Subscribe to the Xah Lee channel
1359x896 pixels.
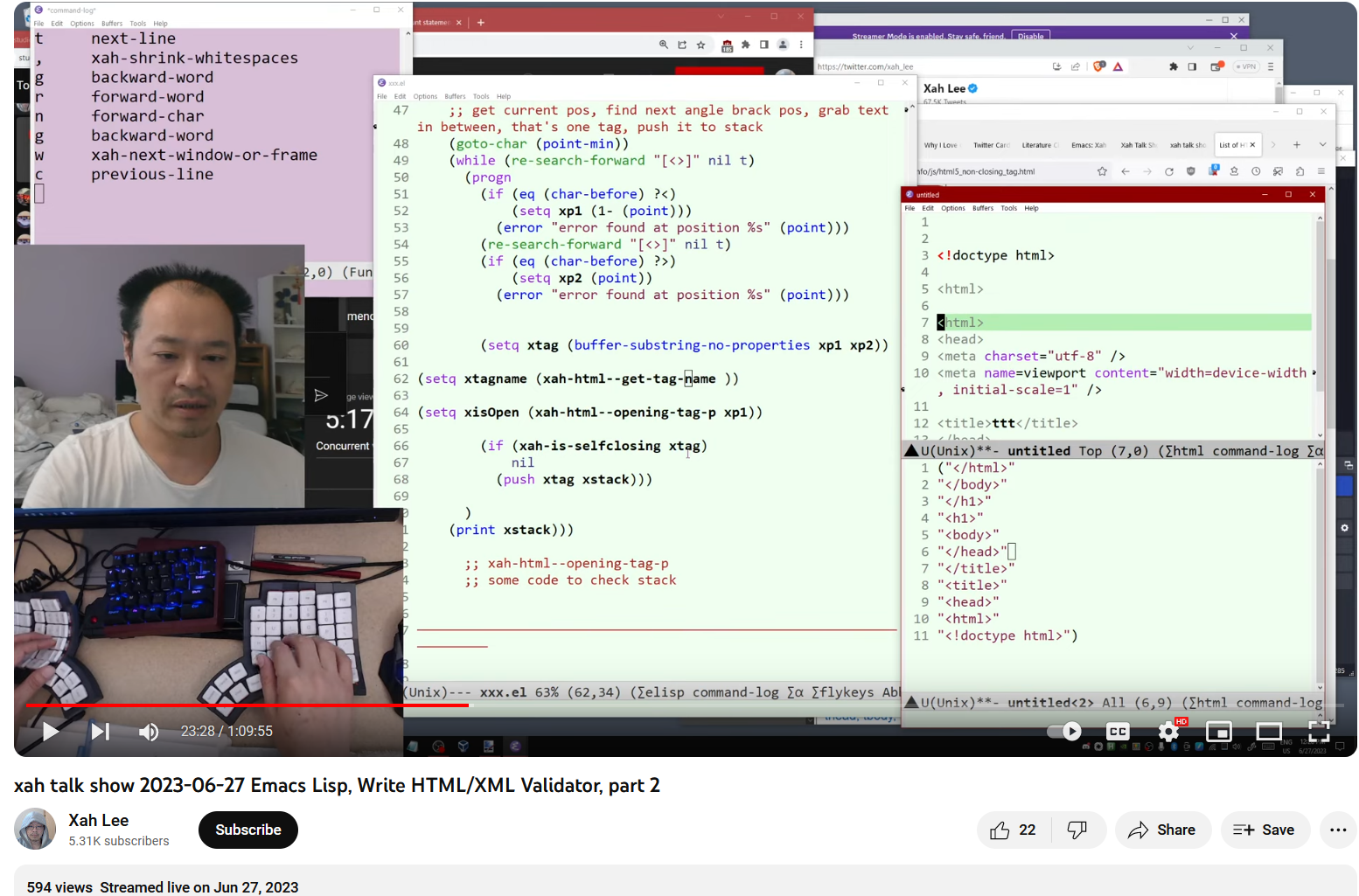tap(248, 830)
